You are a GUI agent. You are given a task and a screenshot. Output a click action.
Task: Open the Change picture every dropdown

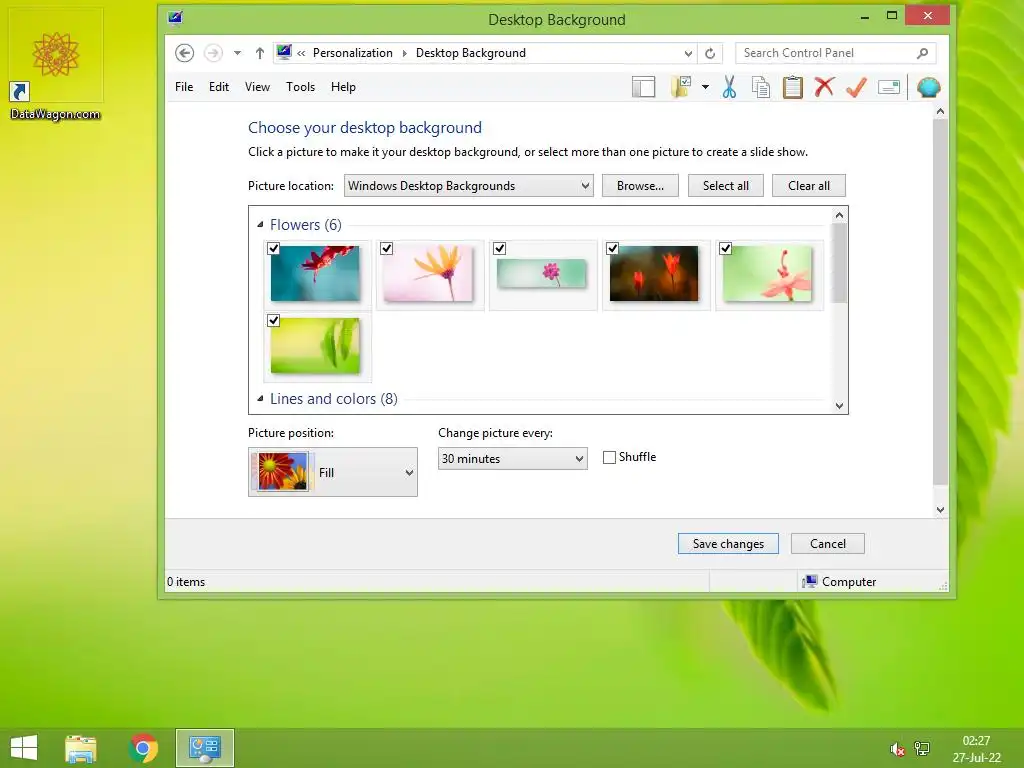[x=513, y=458]
